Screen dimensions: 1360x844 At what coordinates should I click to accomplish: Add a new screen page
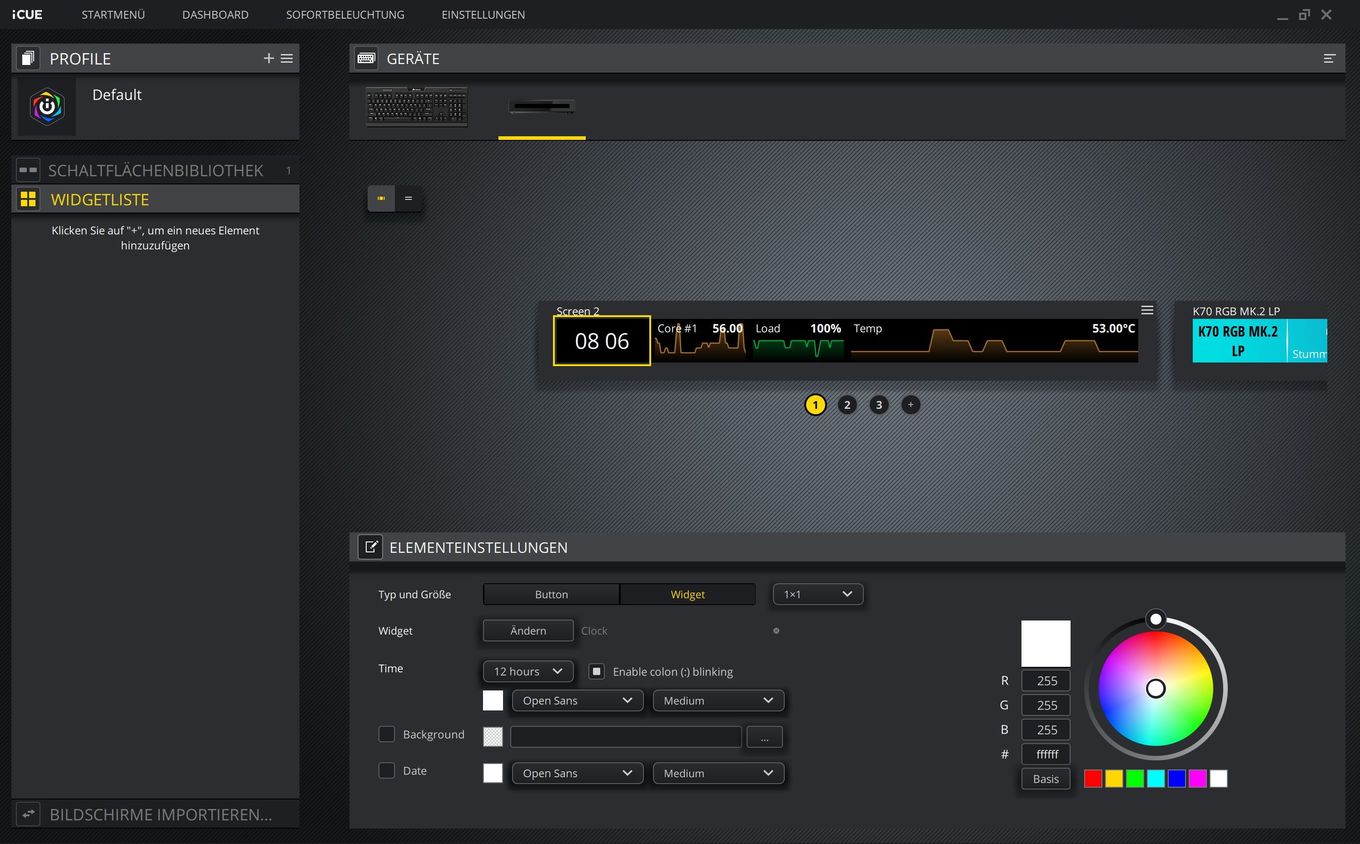(x=910, y=405)
